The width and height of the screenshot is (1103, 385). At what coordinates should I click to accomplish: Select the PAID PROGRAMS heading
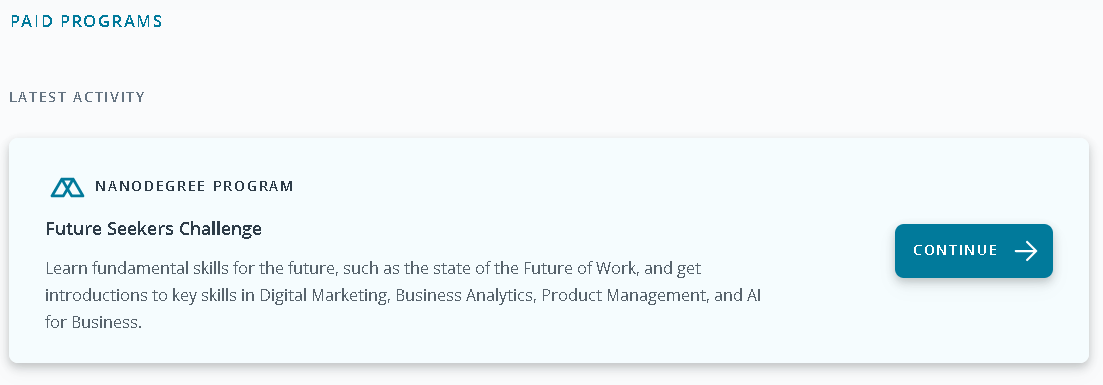(x=86, y=21)
